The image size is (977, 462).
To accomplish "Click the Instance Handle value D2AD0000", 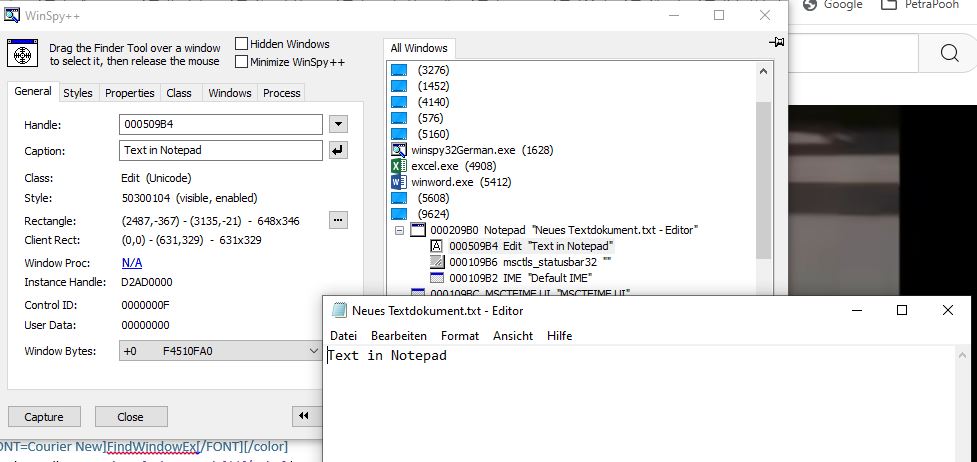I will pos(146,282).
